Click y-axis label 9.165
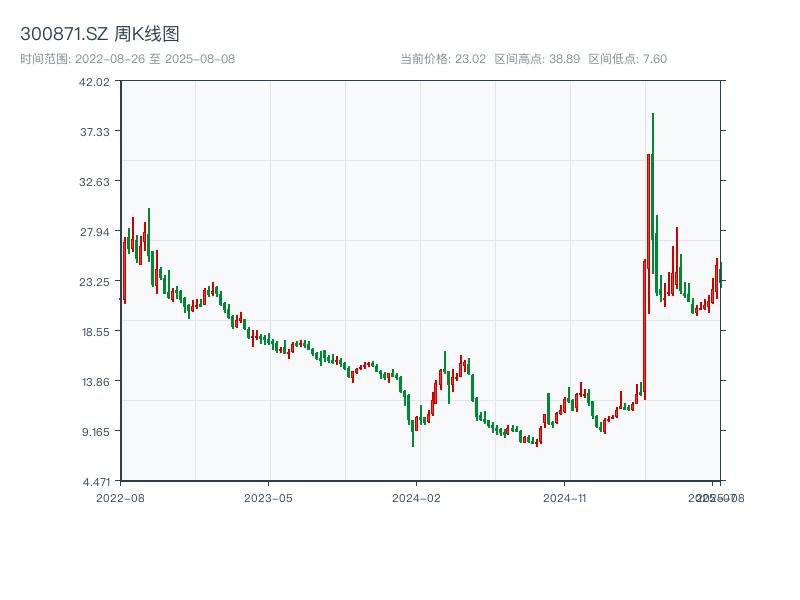 tap(95, 432)
